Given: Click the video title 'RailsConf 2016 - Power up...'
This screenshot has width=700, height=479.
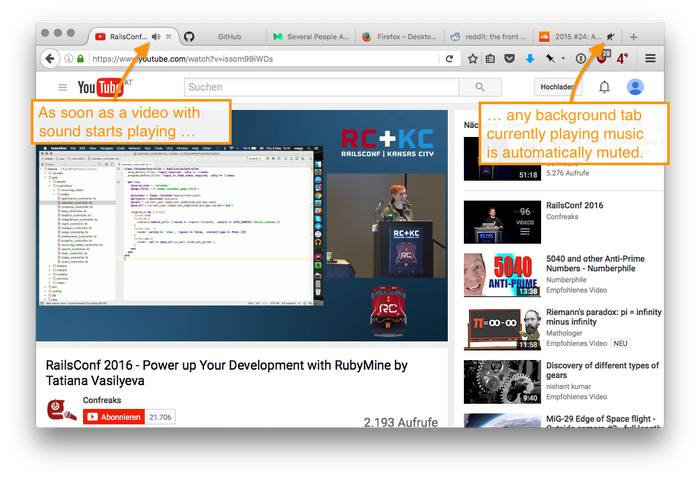Looking at the screenshot, I should [x=226, y=373].
